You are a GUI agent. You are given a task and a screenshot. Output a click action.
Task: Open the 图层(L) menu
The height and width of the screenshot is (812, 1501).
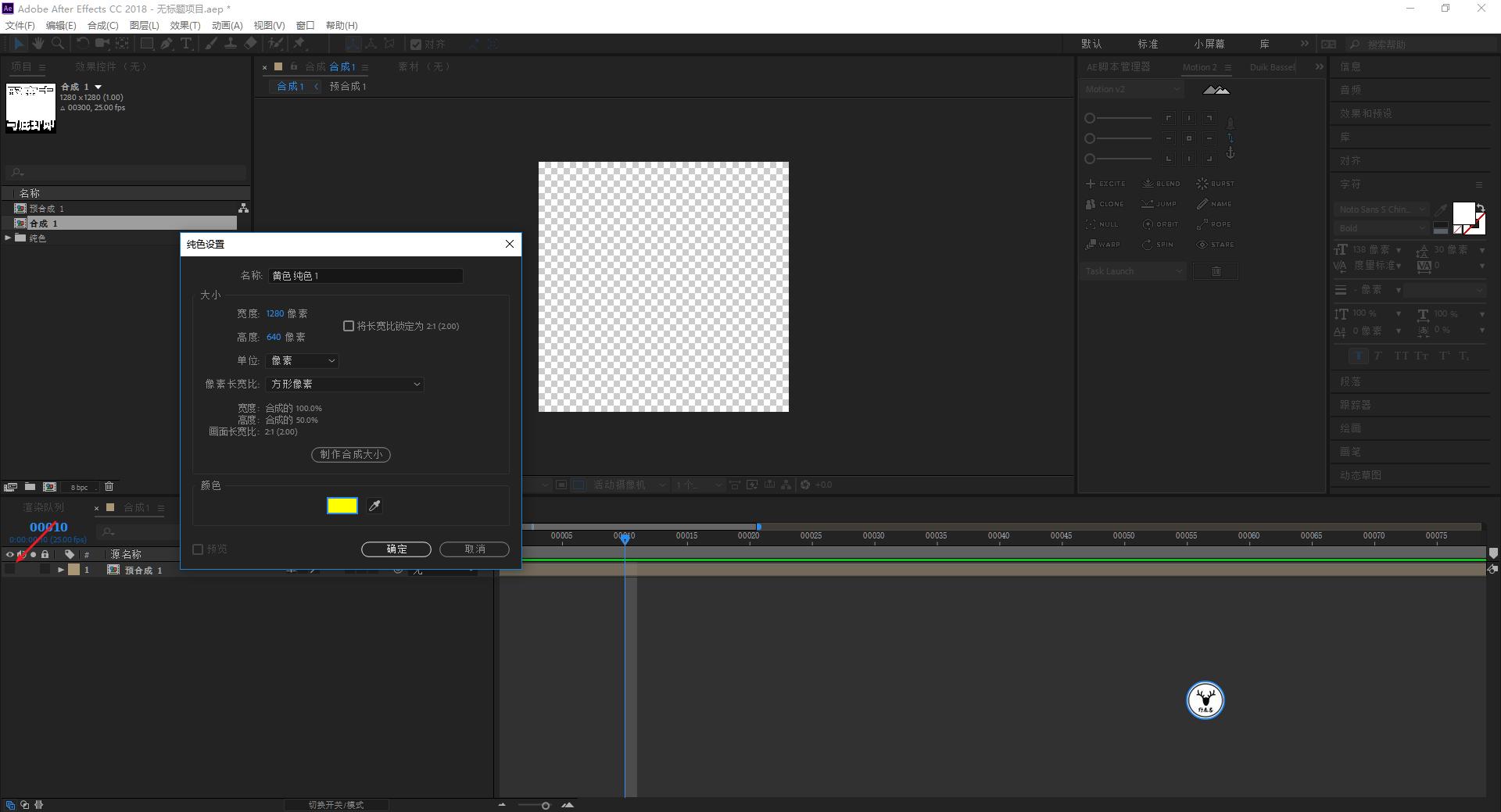tap(144, 26)
